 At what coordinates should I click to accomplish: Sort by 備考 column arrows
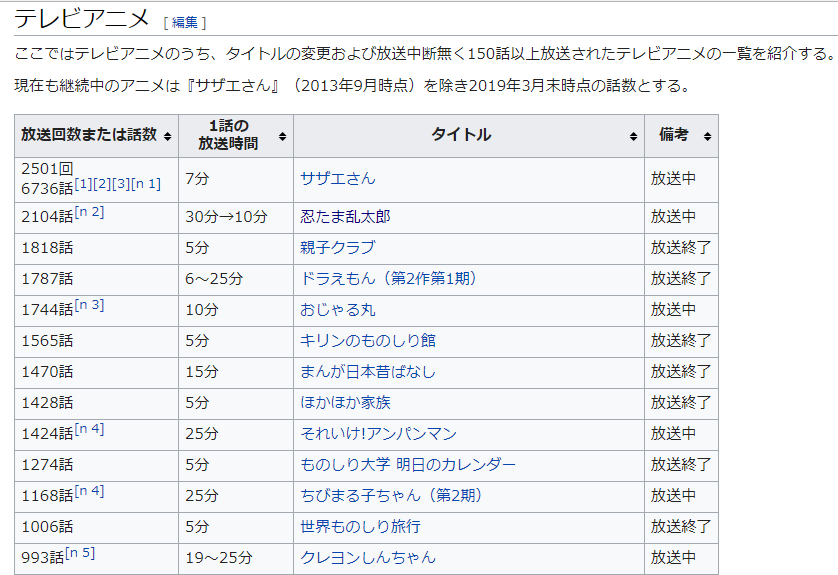point(707,136)
